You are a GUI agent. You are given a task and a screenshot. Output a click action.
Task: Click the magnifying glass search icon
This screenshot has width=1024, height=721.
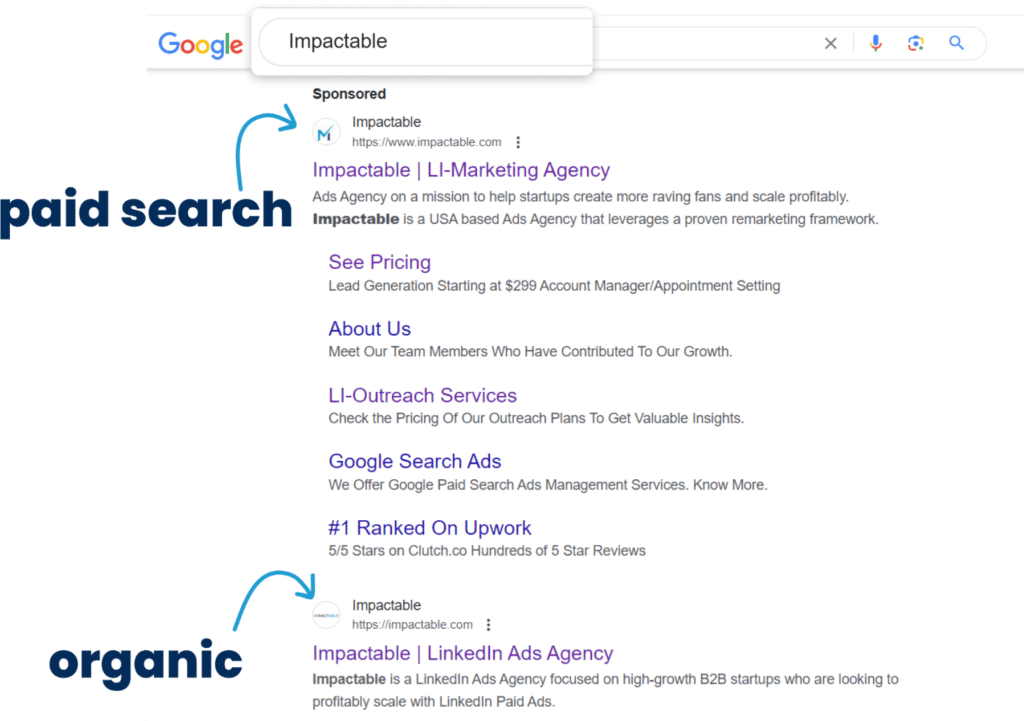pos(956,43)
